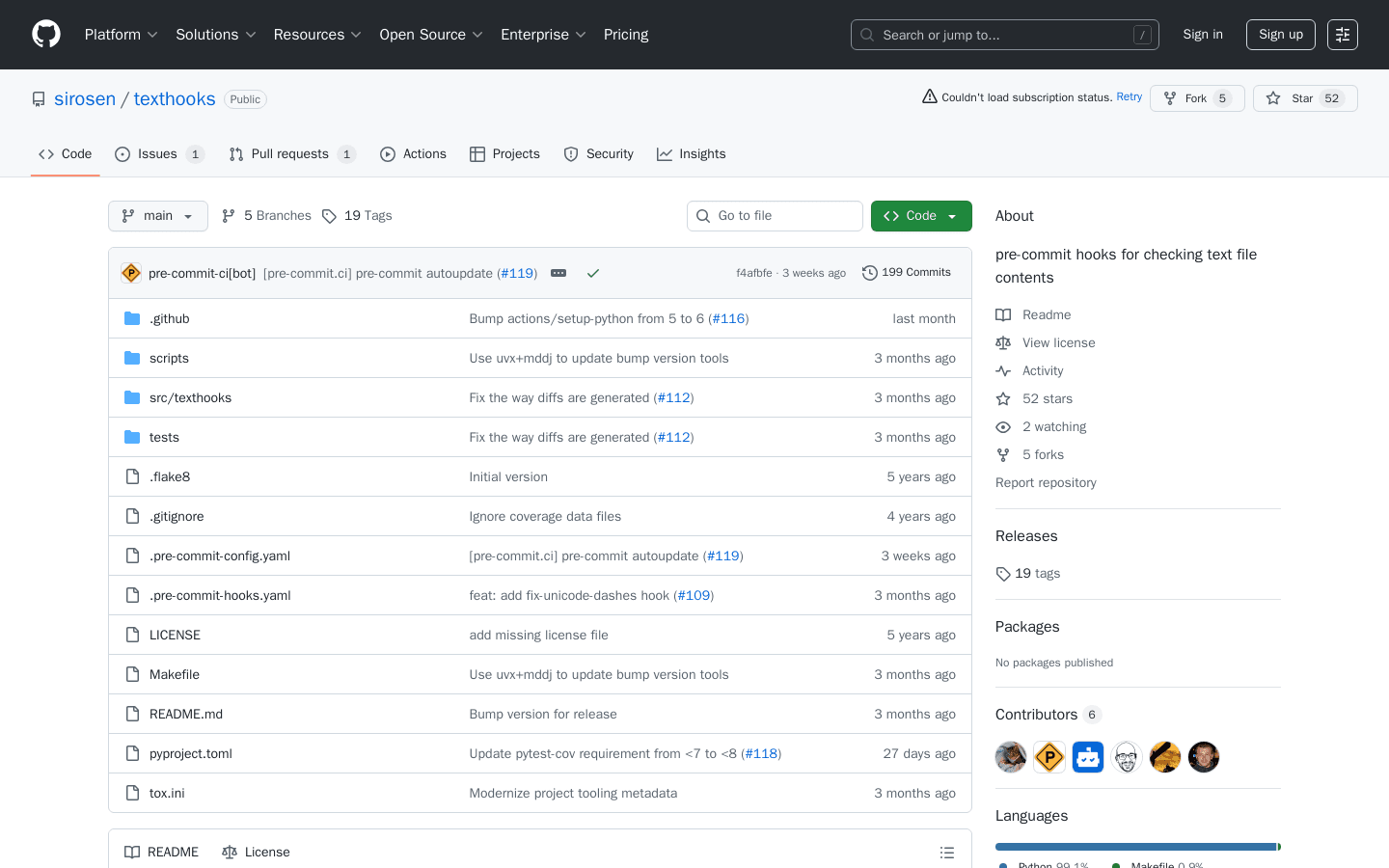Switch to the Security tab
The image size is (1389, 868).
pyautogui.click(x=598, y=154)
